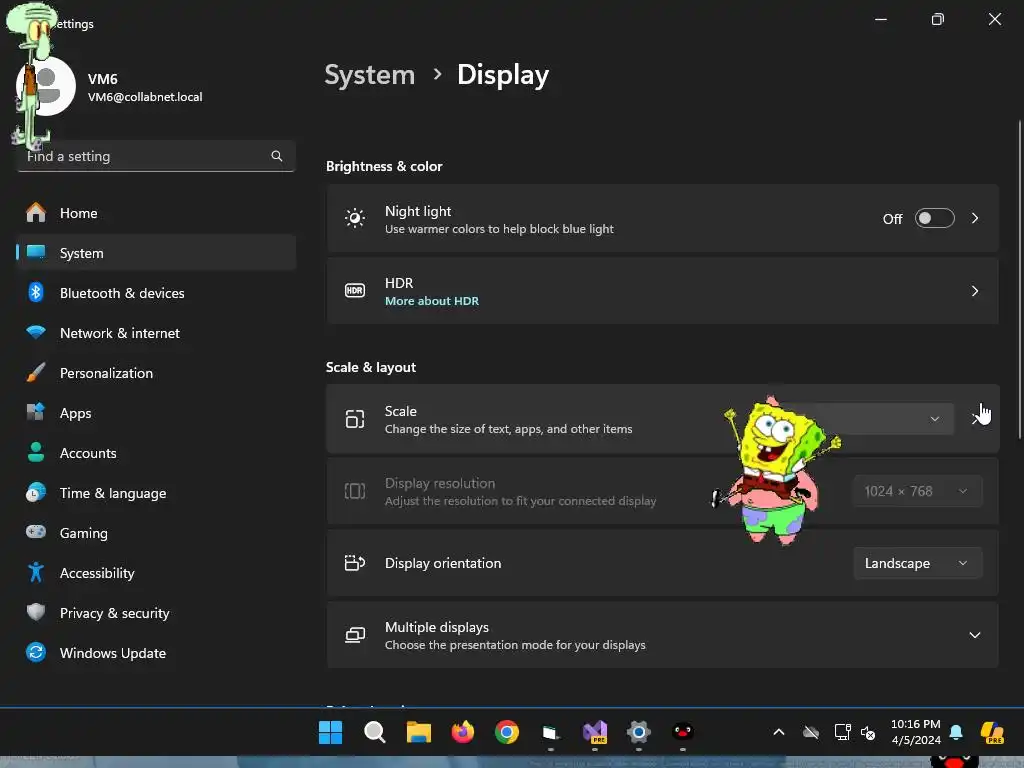The image size is (1024, 768).
Task: Click the Display resolution icon
Action: coord(355,490)
